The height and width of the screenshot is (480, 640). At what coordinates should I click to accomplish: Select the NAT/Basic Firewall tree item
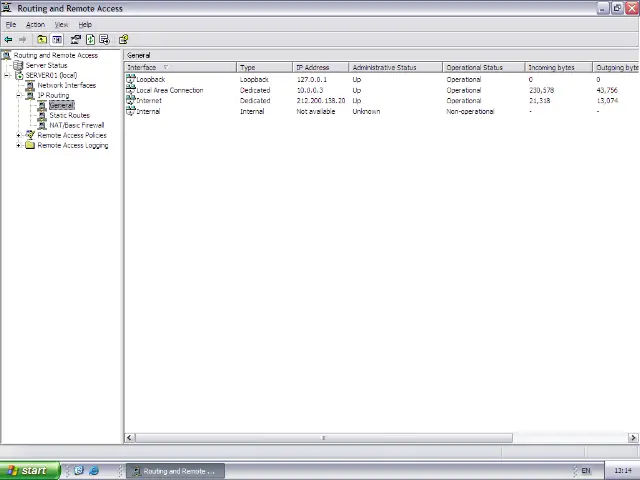click(77, 125)
